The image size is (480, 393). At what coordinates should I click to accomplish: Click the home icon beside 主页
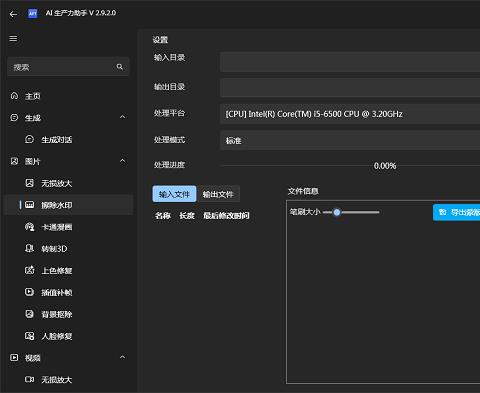(14, 96)
